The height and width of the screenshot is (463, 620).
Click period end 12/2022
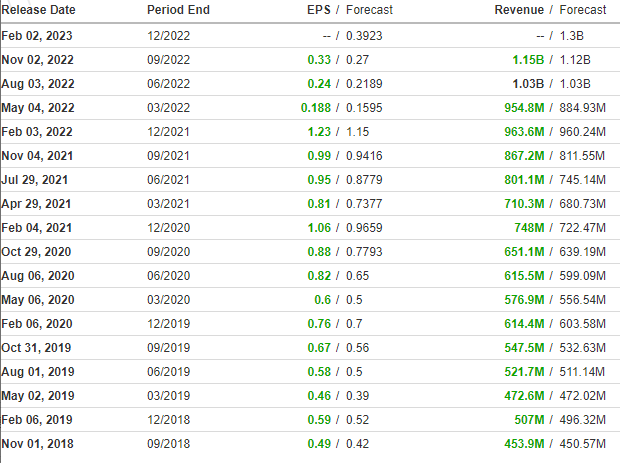pyautogui.click(x=168, y=36)
